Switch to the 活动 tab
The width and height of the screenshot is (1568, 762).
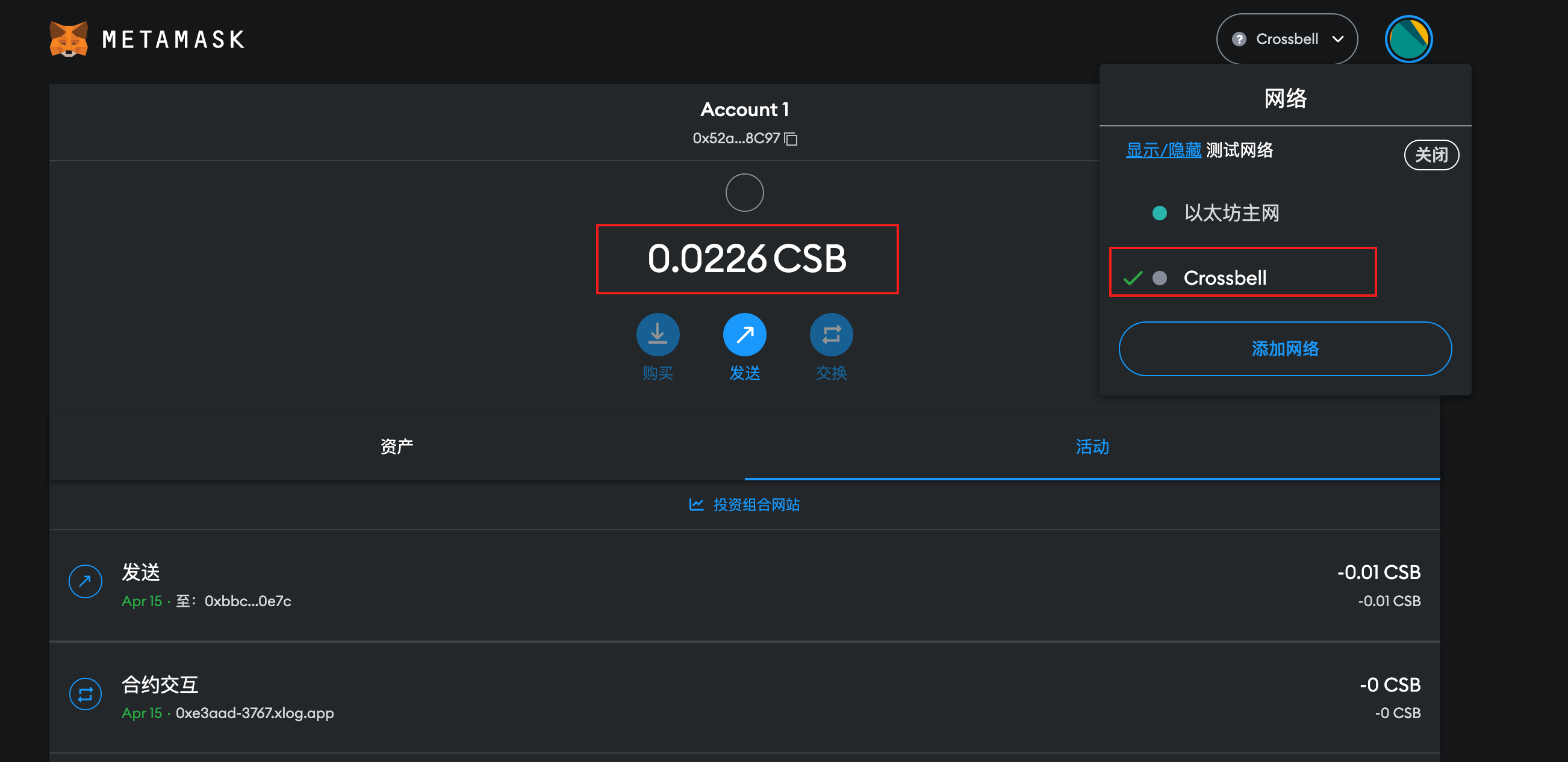click(x=1092, y=447)
